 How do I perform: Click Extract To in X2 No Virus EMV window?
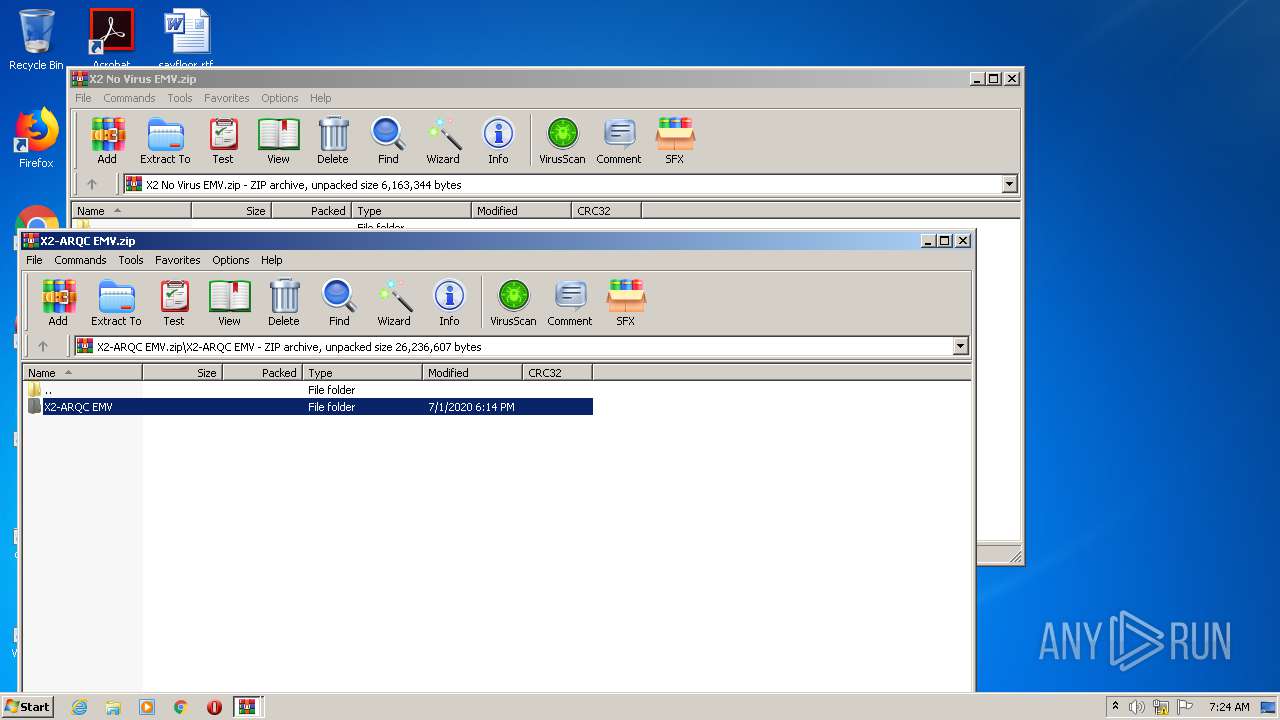coord(165,141)
